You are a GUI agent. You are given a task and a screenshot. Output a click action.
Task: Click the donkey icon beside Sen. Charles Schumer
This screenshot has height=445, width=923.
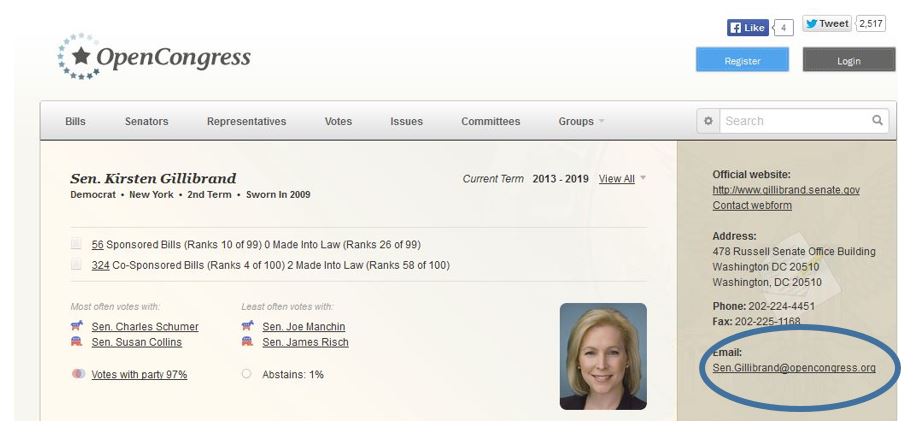77,326
